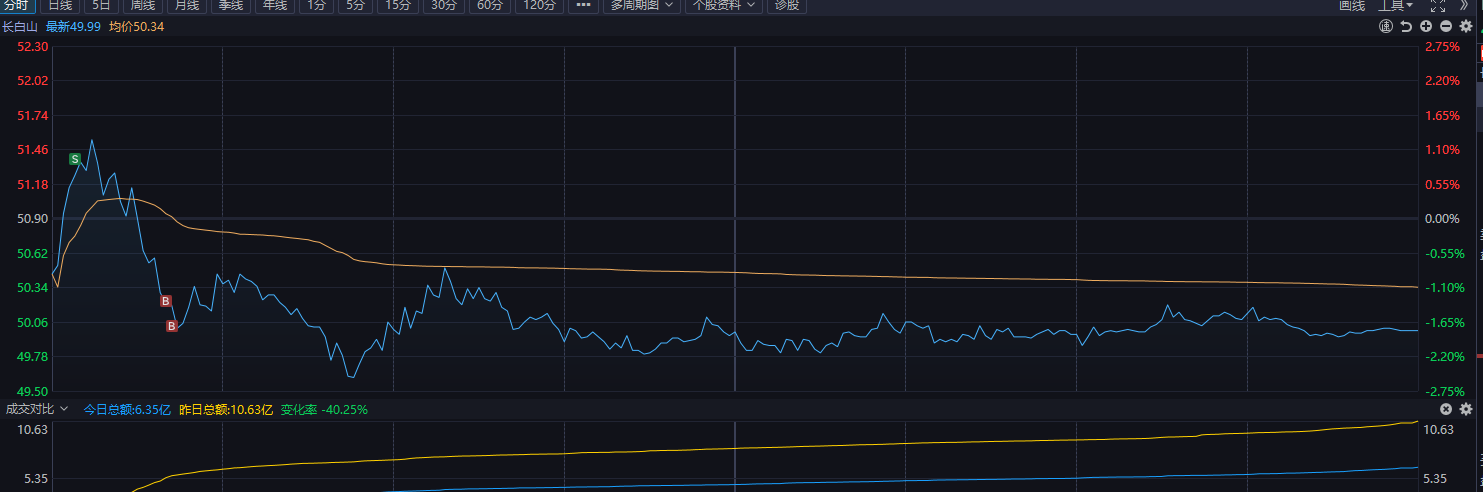This screenshot has height=492, width=1483.
Task: Click the 长白山 stock name label
Action: 20,26
